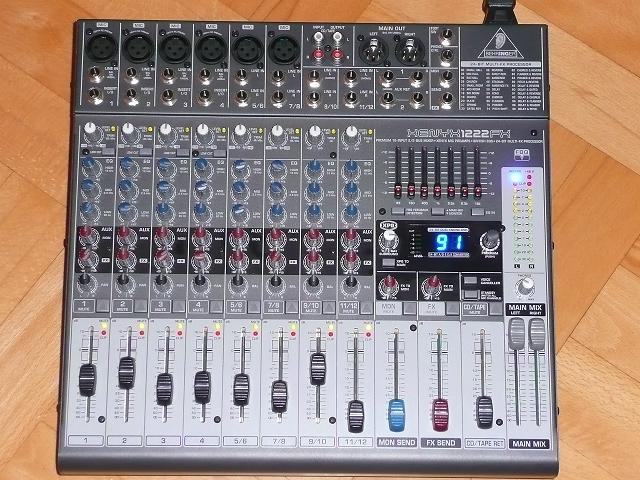Click the FX SEND label
This screenshot has height=480, width=640.
coord(441,442)
